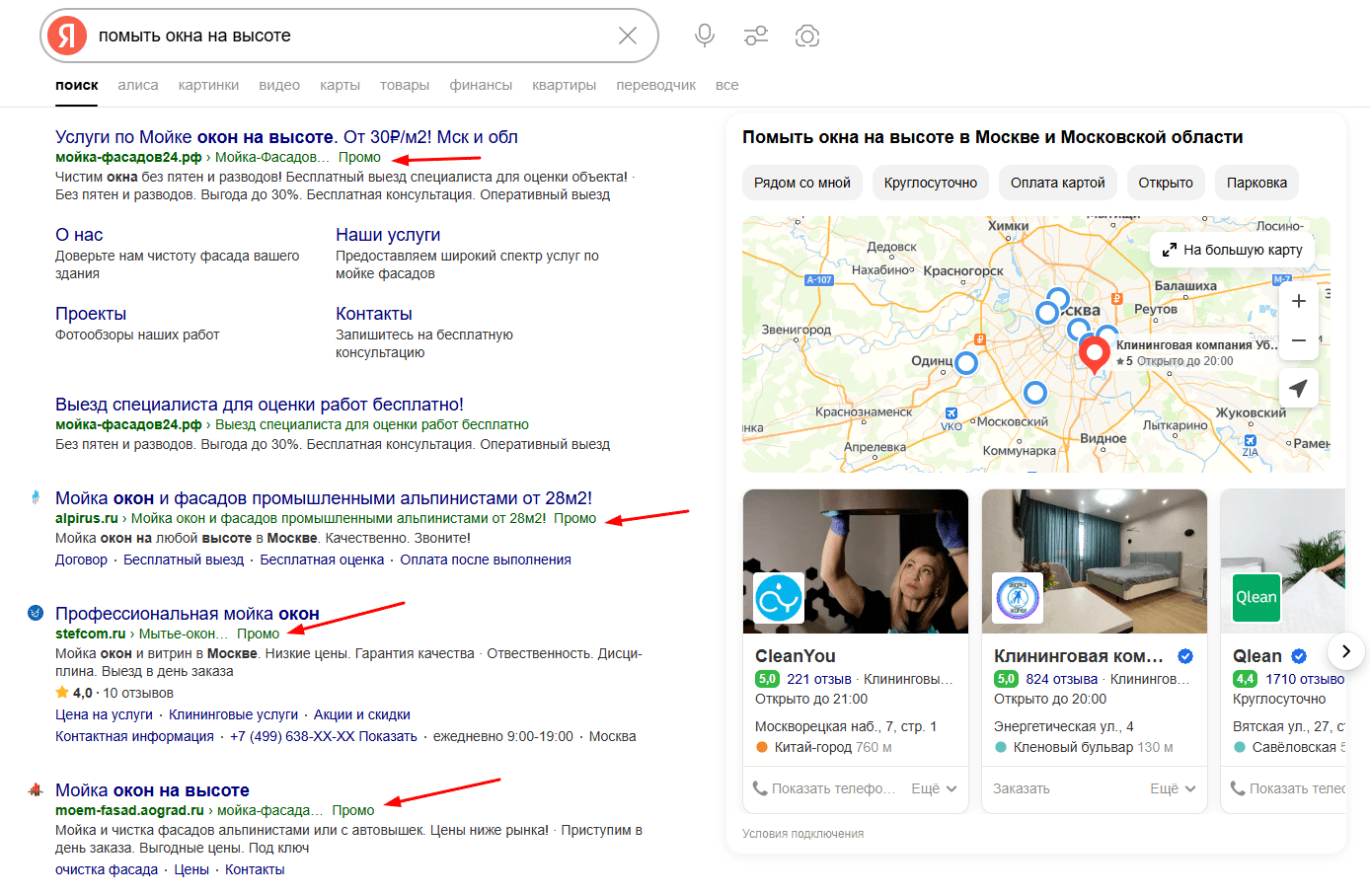Show all services via «все» tab

point(727,85)
